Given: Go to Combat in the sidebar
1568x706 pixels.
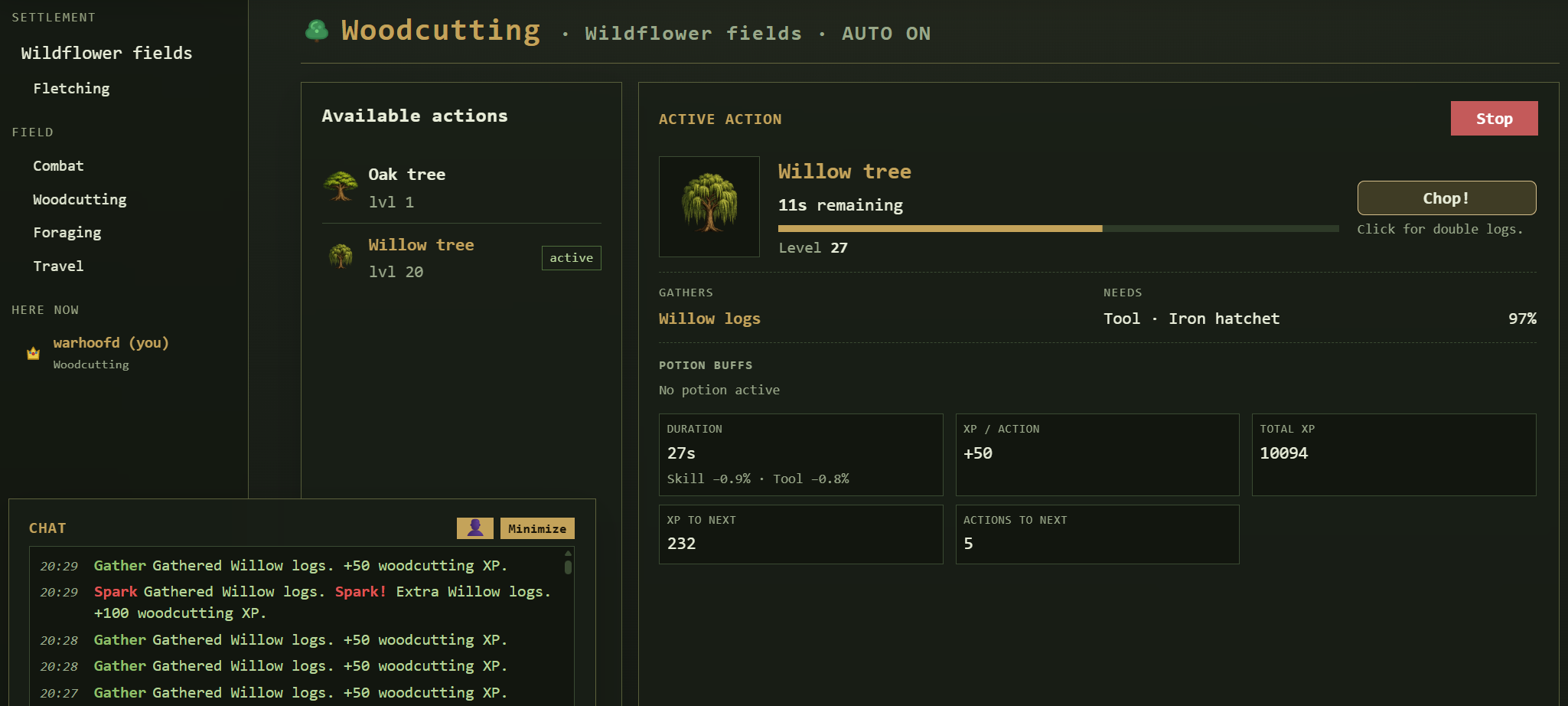Looking at the screenshot, I should pos(58,165).
